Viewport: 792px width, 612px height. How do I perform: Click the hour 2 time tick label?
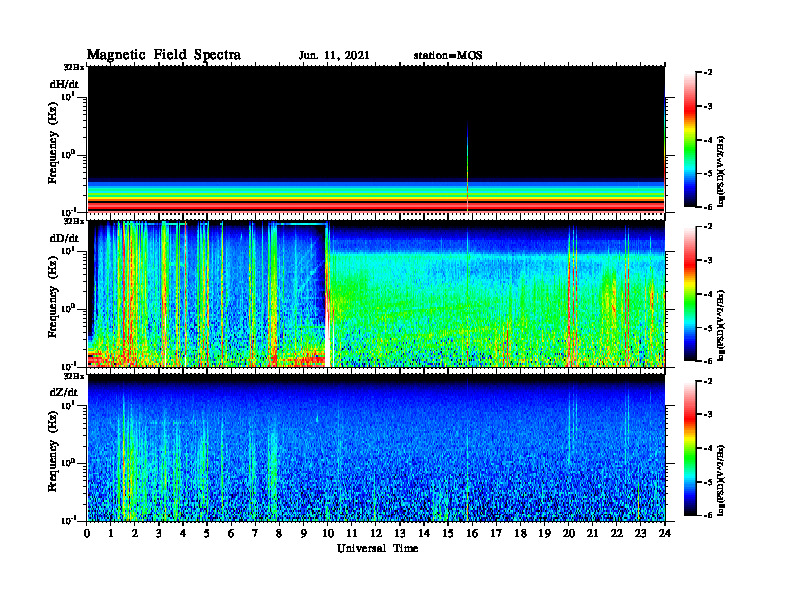tap(135, 534)
